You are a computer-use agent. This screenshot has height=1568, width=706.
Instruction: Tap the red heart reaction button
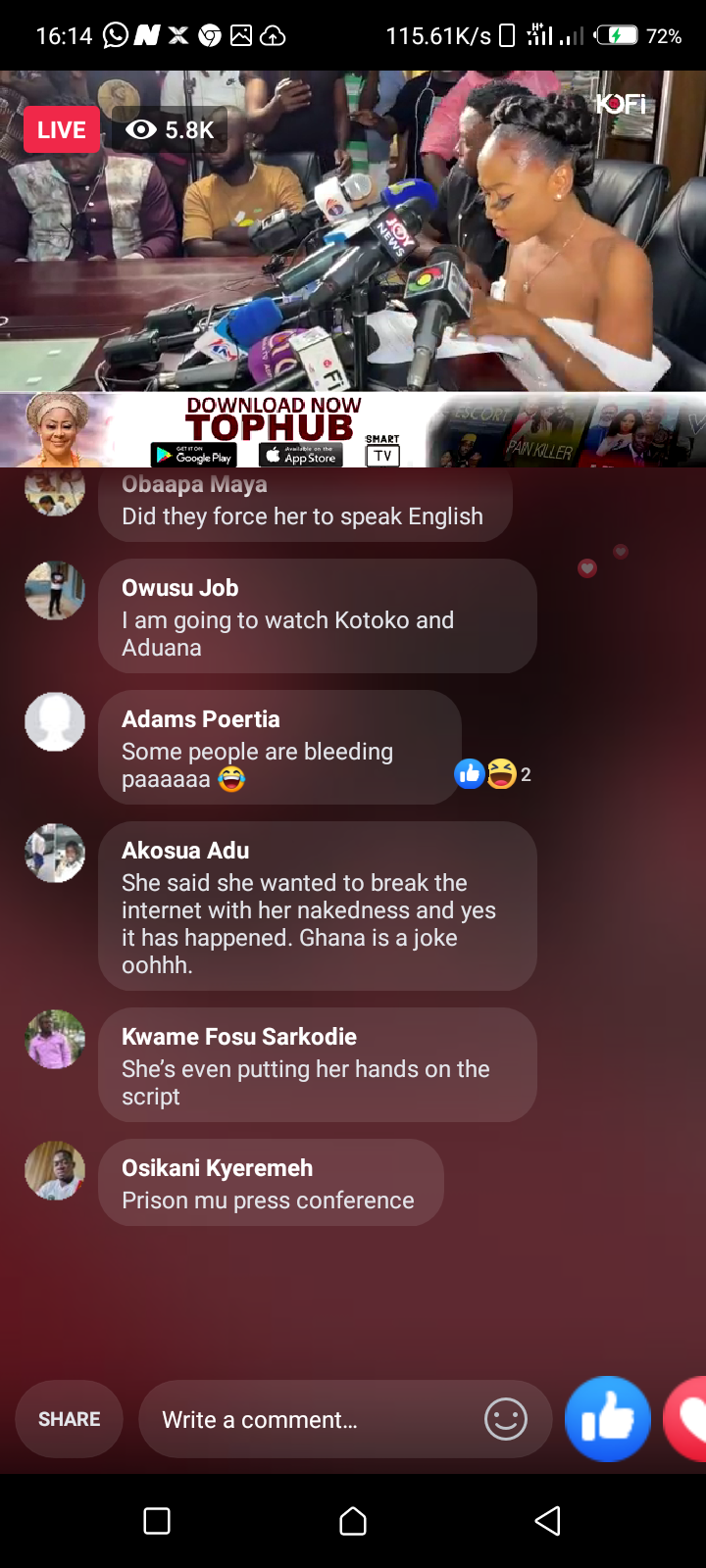686,1419
